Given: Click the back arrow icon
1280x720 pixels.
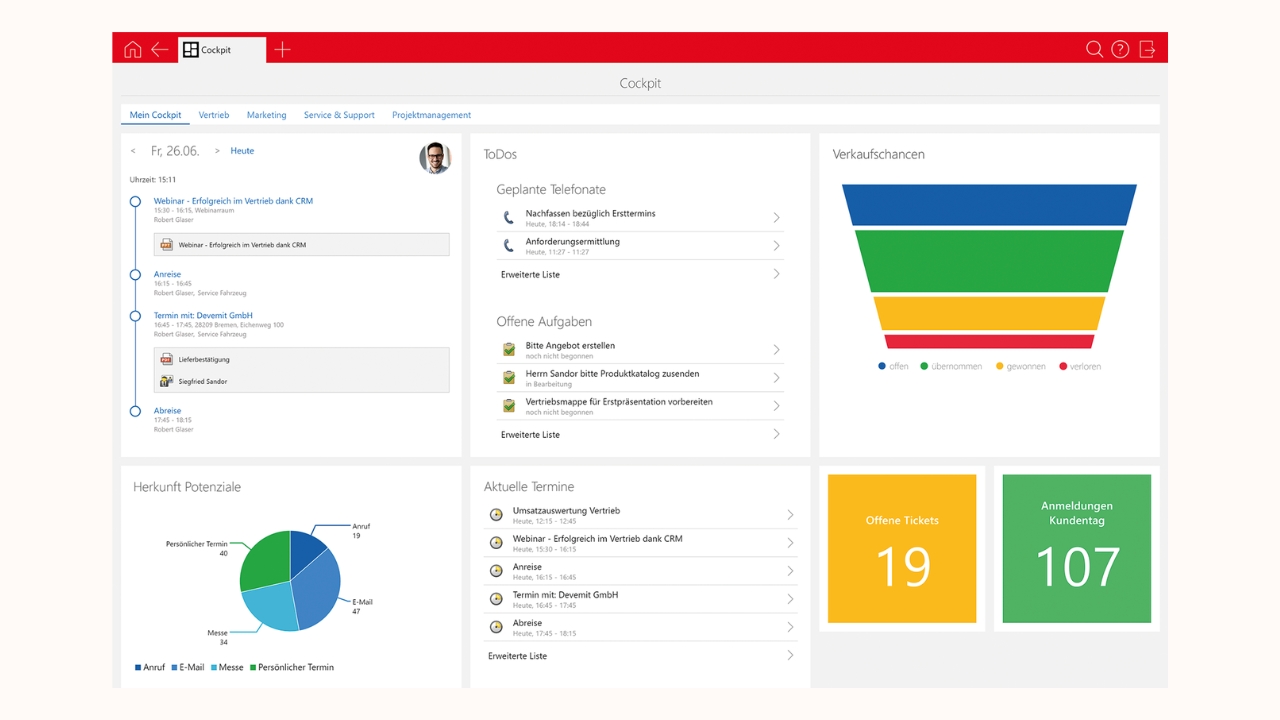Looking at the screenshot, I should pos(159,50).
